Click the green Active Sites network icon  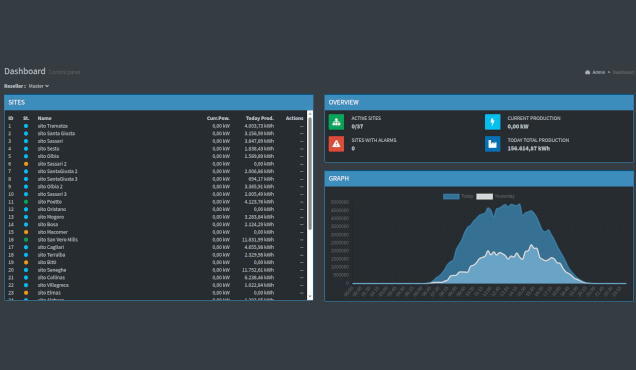tap(336, 122)
